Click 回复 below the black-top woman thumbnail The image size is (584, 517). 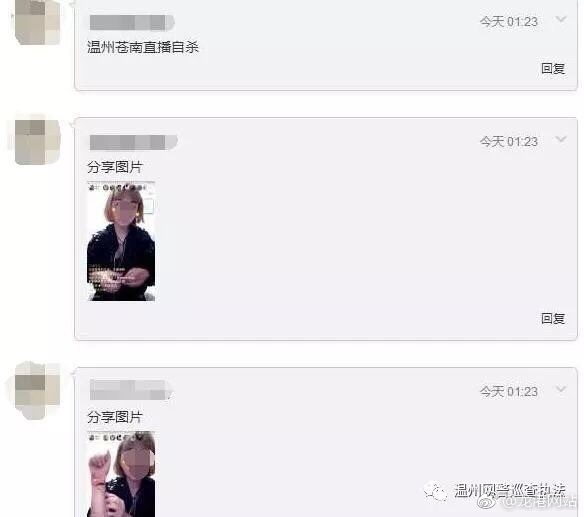click(553, 318)
